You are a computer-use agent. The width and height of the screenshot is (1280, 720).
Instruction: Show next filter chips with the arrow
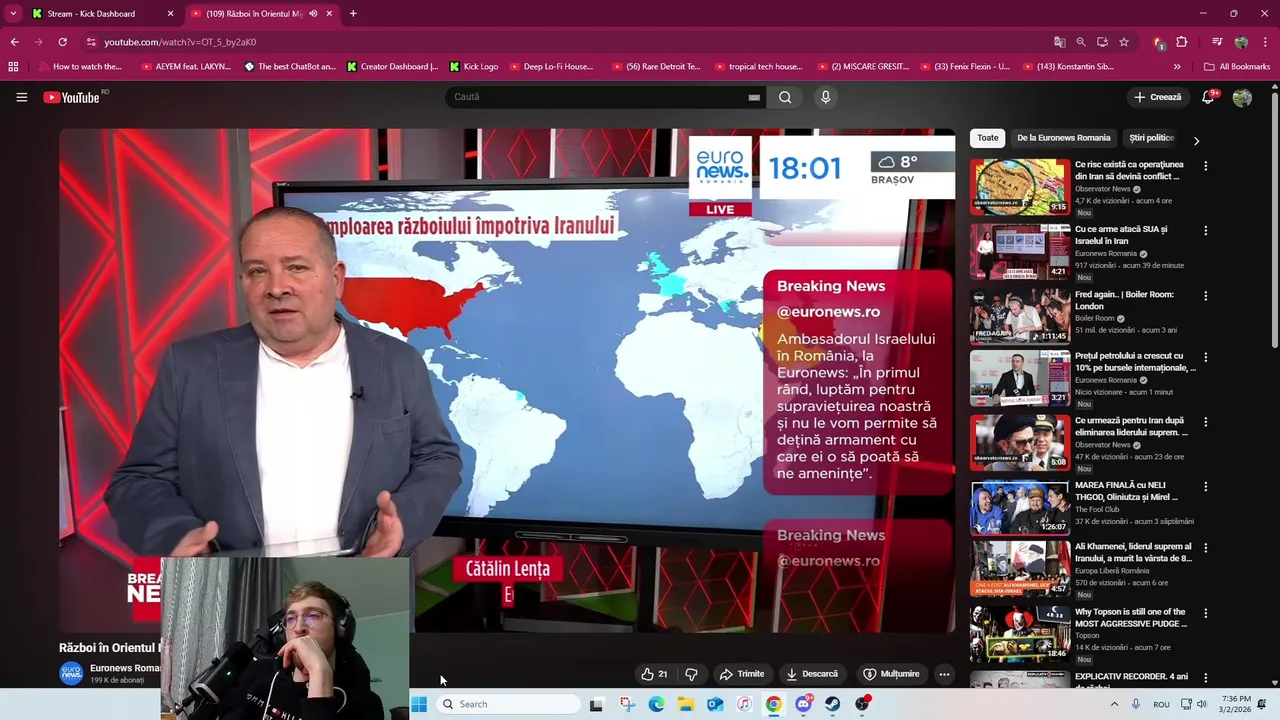[x=1196, y=141]
